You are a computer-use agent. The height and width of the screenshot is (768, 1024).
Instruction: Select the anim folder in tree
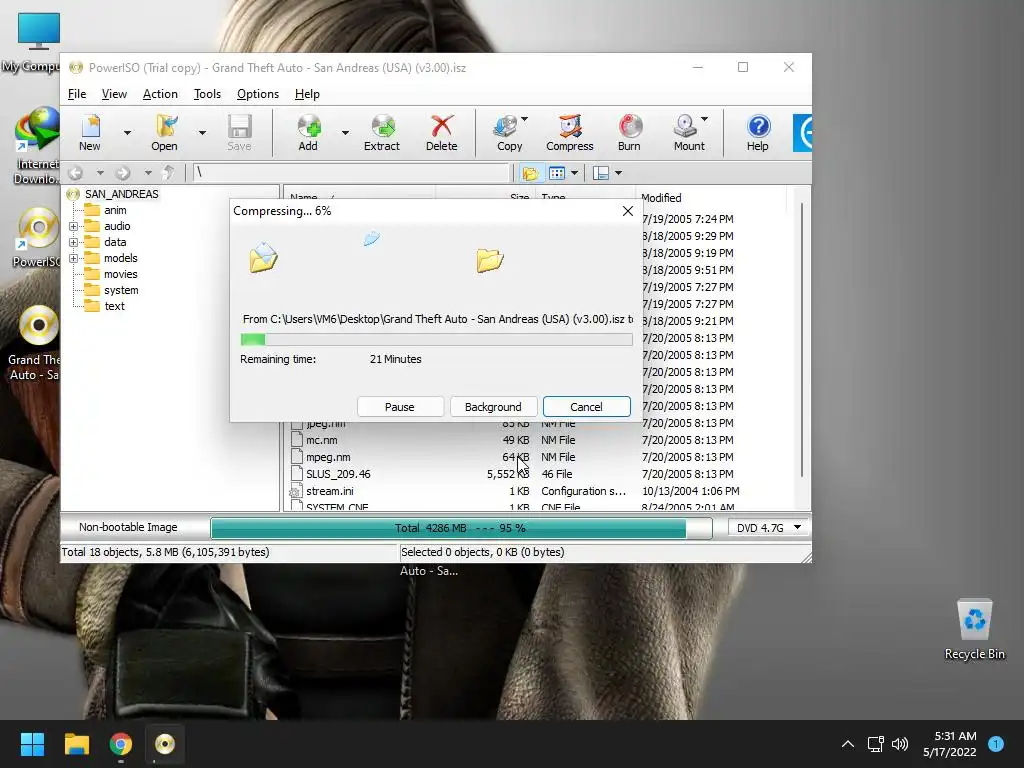pos(115,210)
